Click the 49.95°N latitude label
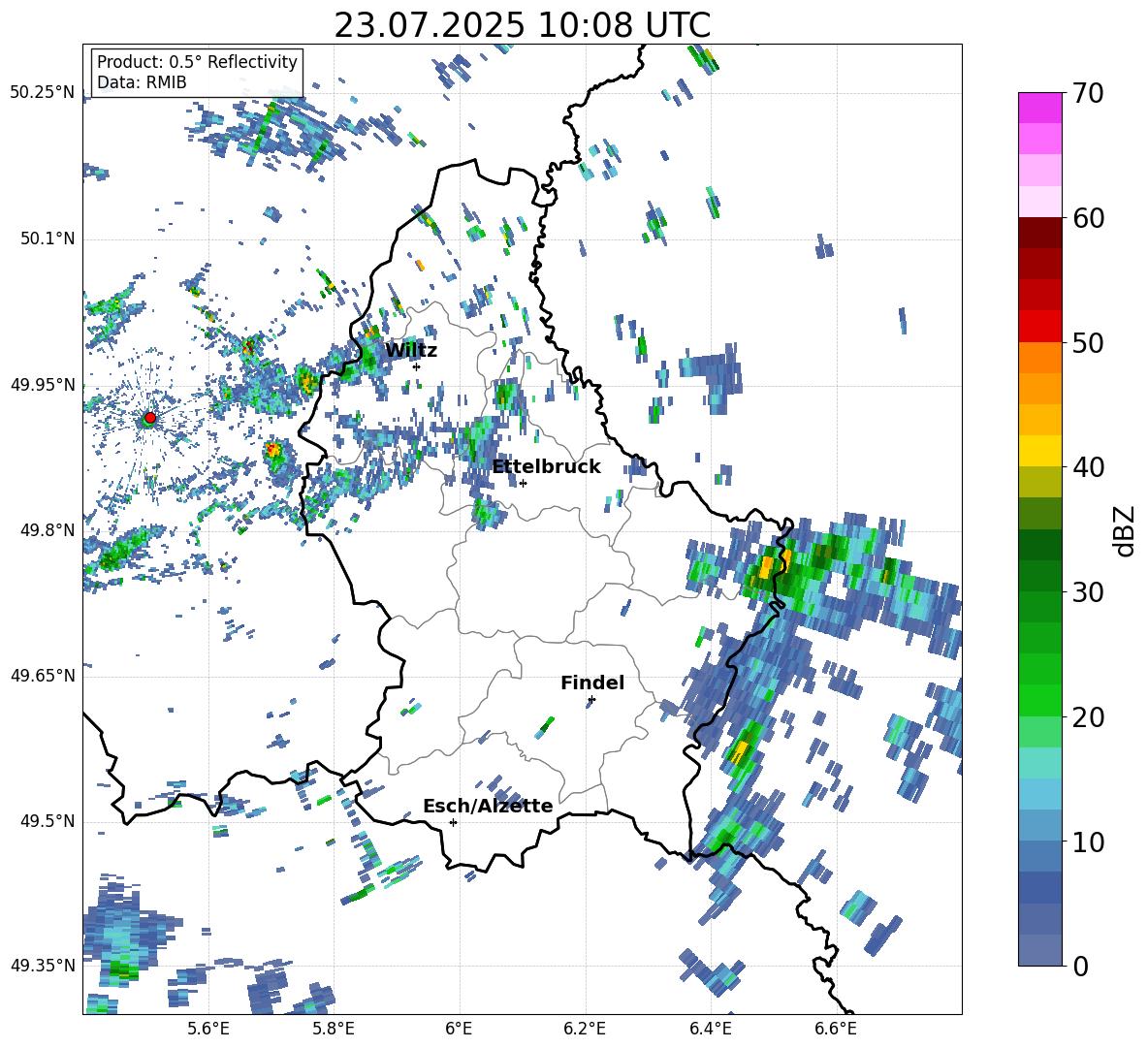 [43, 385]
